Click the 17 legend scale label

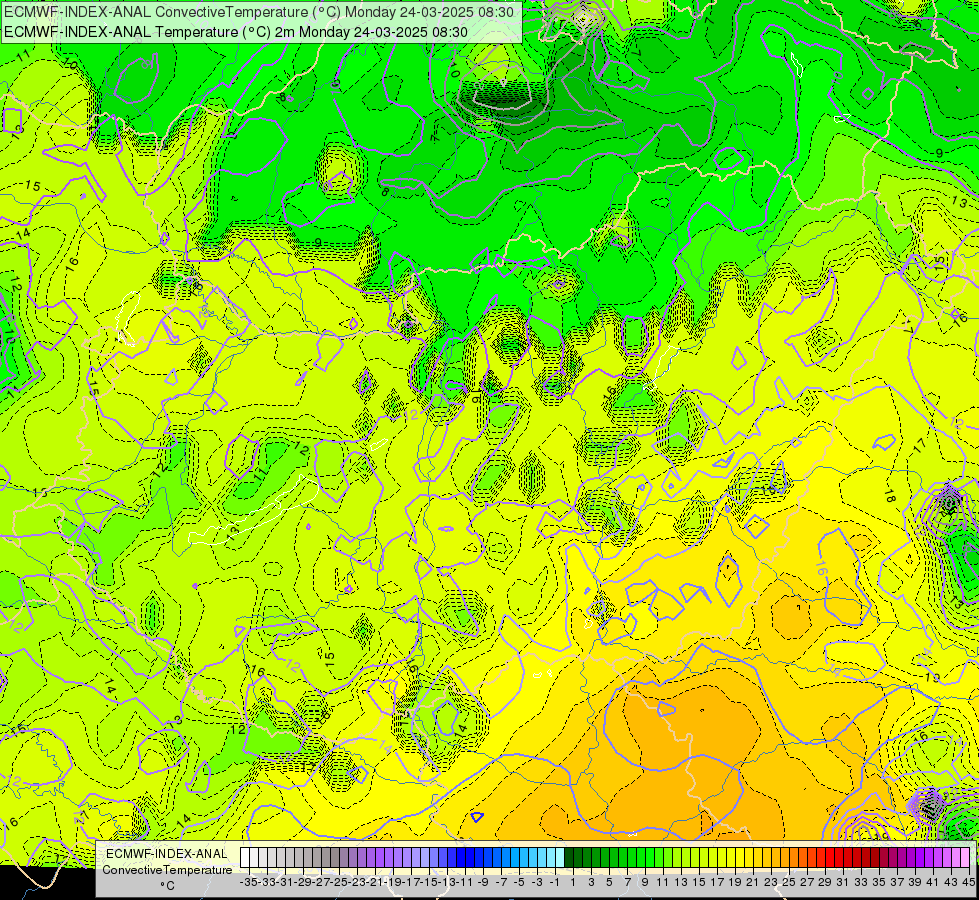(717, 883)
